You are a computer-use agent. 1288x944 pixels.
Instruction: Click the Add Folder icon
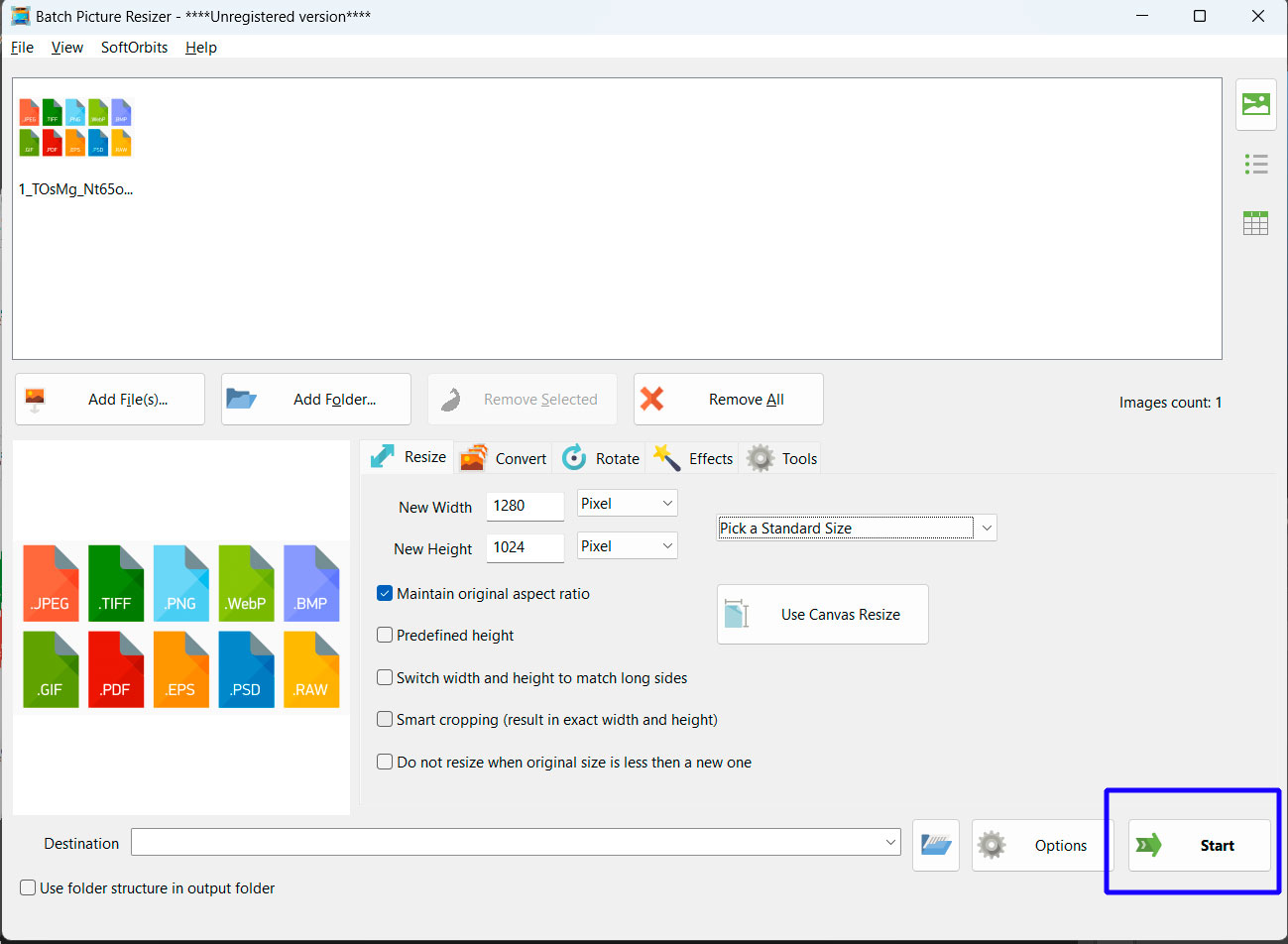241,399
